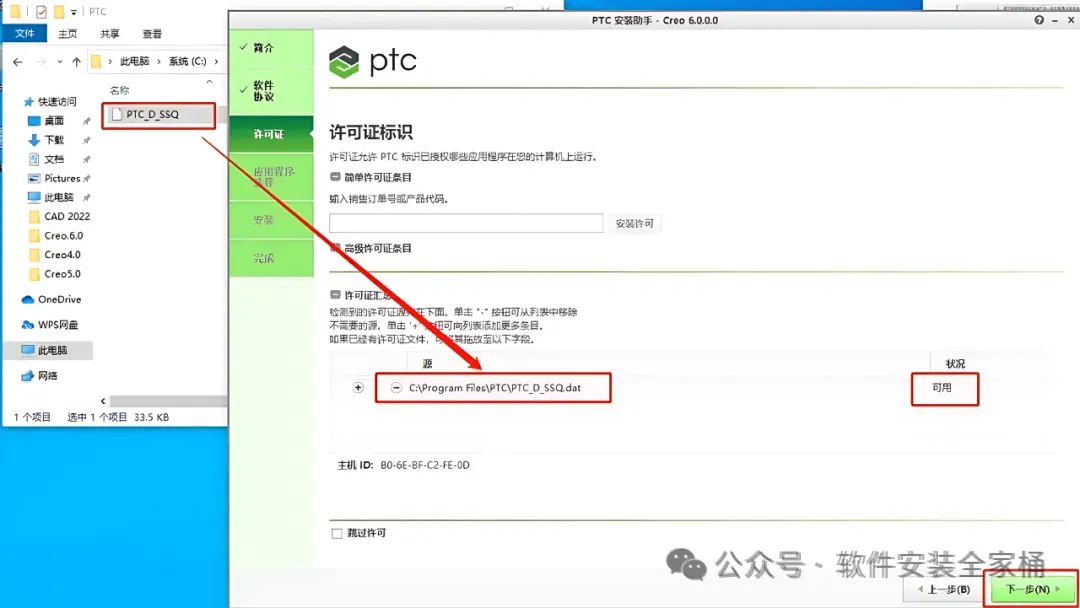This screenshot has width=1080, height=608.
Task: Go to 软件协议 installer step
Action: click(271, 91)
